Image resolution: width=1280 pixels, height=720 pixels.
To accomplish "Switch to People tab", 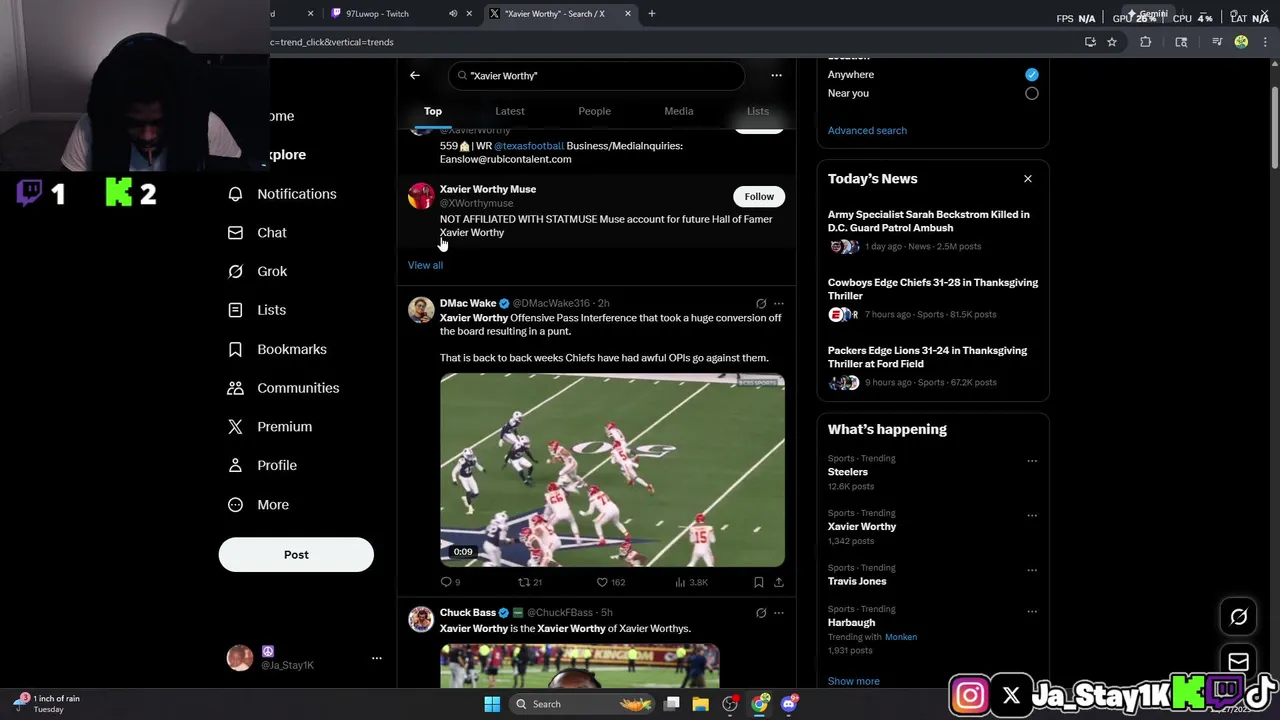I will 594,111.
